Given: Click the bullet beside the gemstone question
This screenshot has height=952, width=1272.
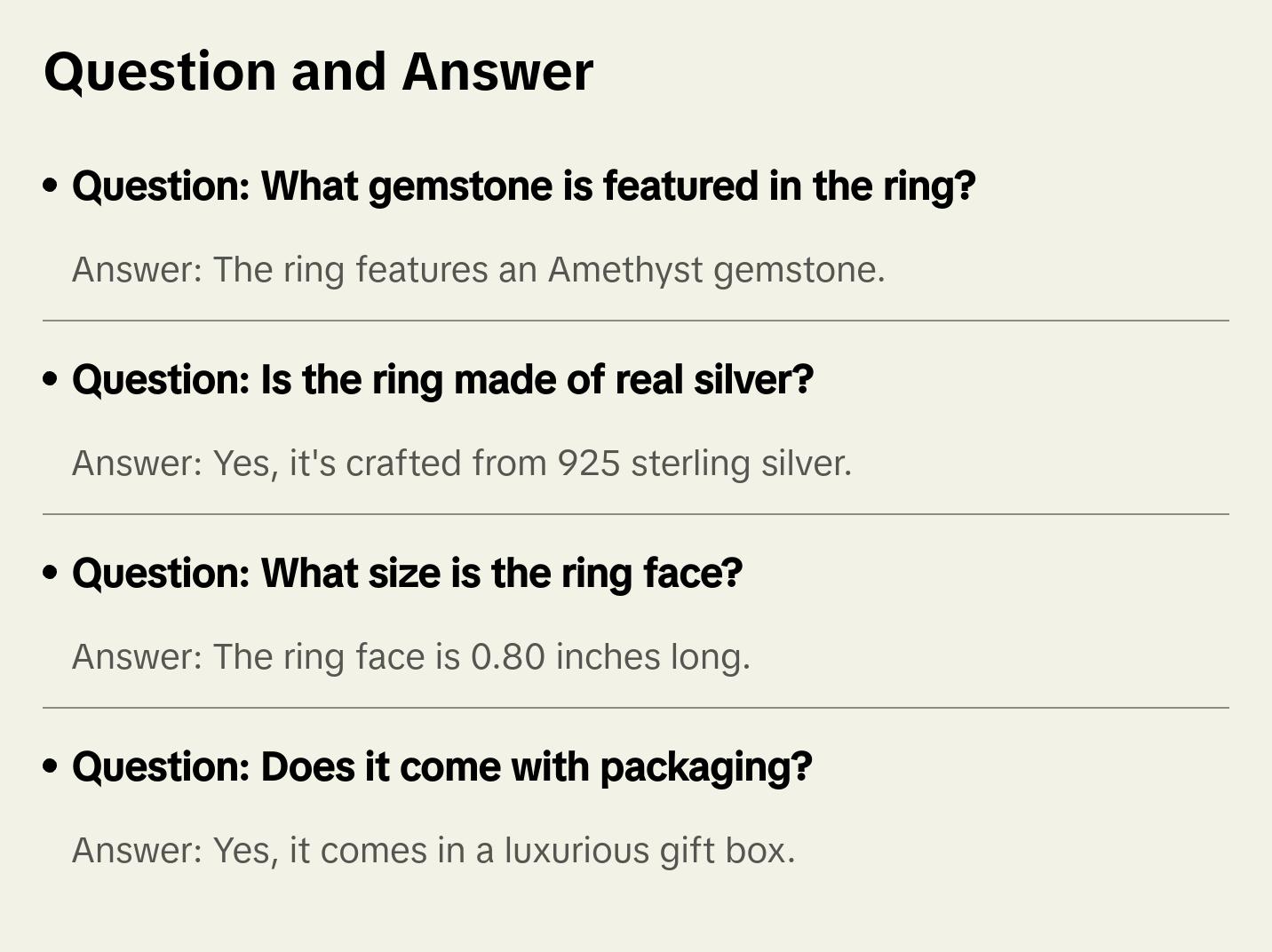Looking at the screenshot, I should [x=51, y=186].
